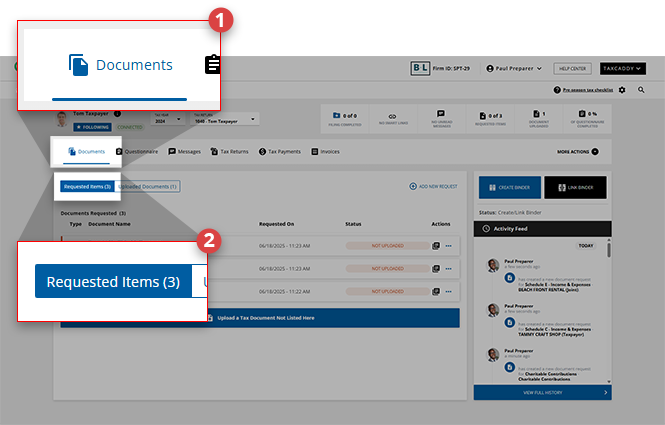665x425 pixels.
Task: Click the More Actions circle icon
Action: coord(595,151)
